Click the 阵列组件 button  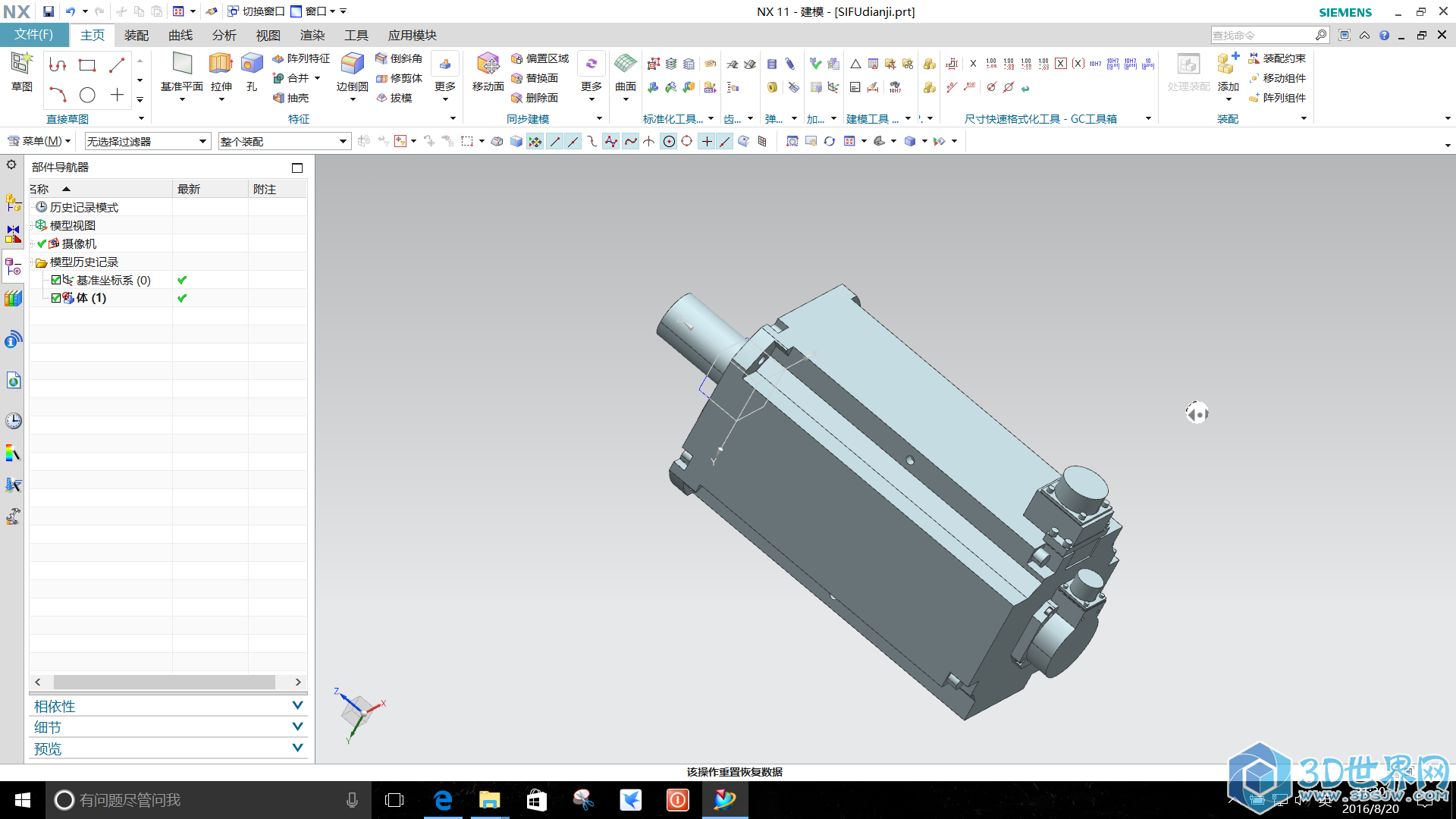point(1277,98)
